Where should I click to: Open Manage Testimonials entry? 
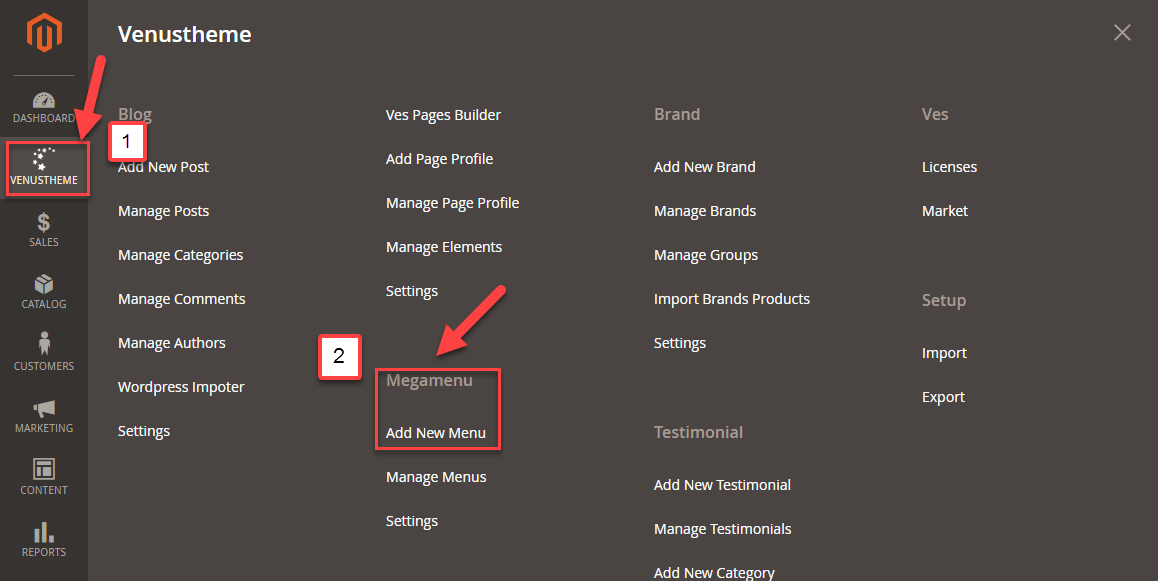click(x=722, y=529)
